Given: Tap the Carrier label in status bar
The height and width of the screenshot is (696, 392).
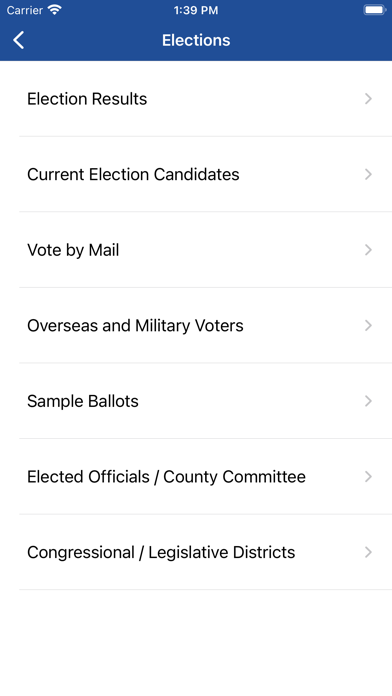Looking at the screenshot, I should coord(24,10).
